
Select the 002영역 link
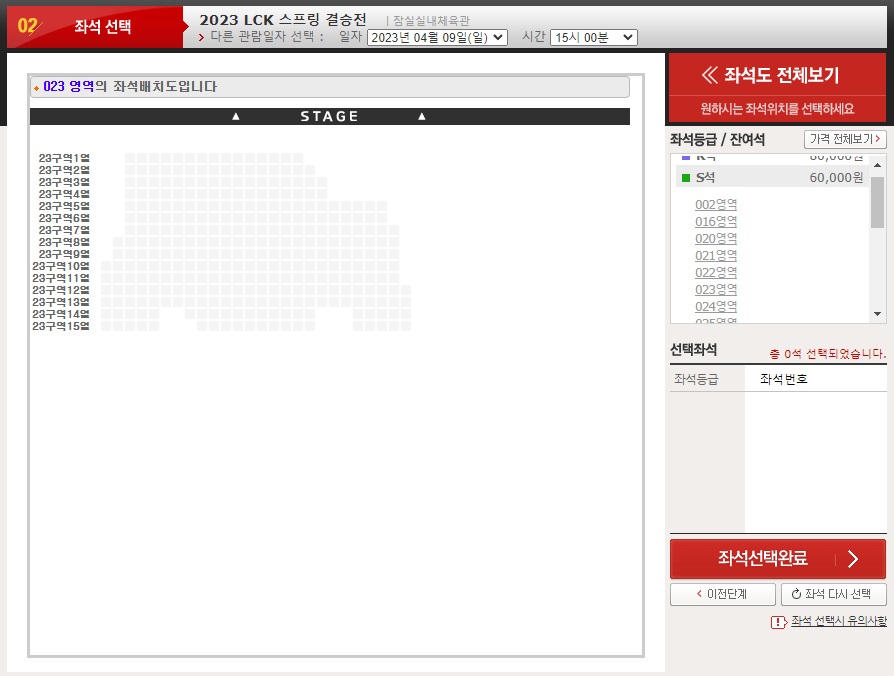716,205
